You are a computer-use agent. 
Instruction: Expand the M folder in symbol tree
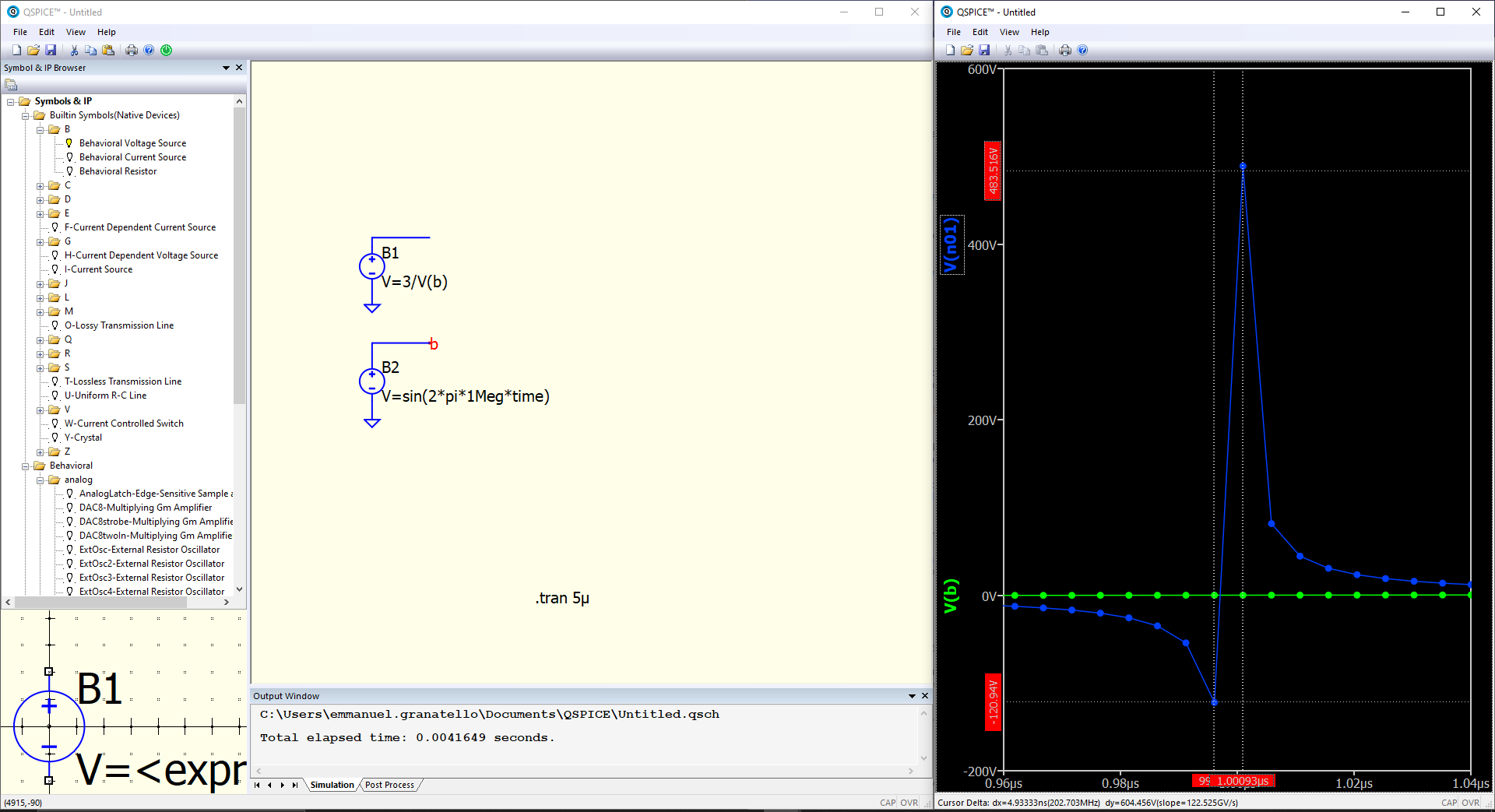click(40, 311)
